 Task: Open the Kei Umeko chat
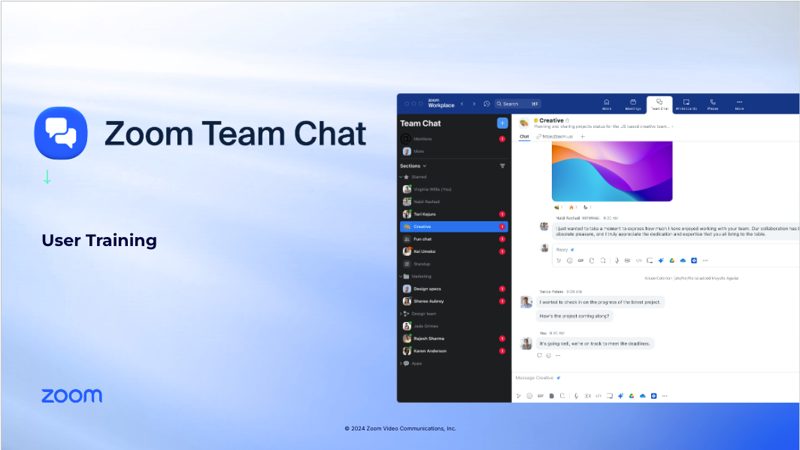pyautogui.click(x=454, y=252)
